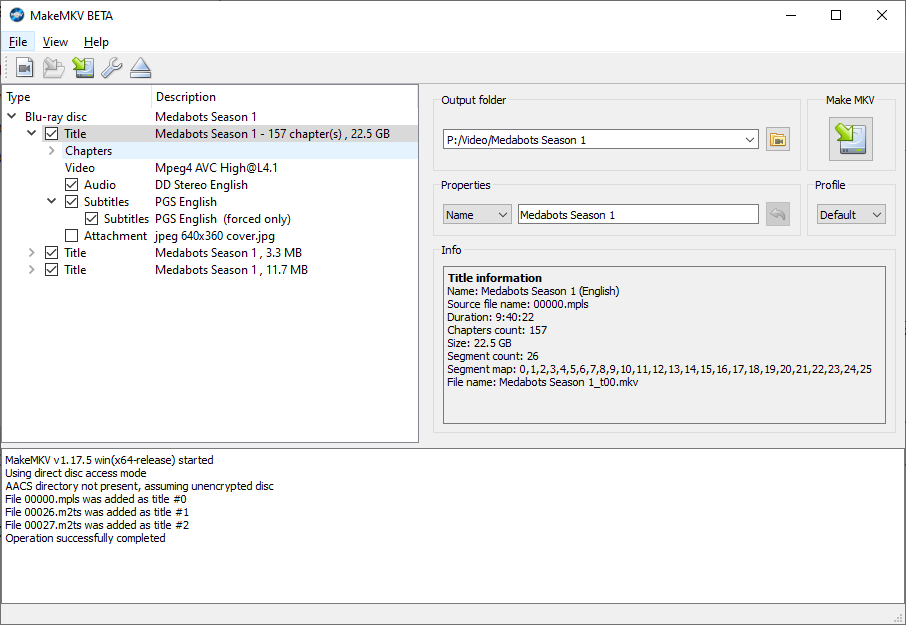Viewport: 906px width, 625px height.
Task: Expand the 11.7 MB Title node
Action: [x=32, y=270]
